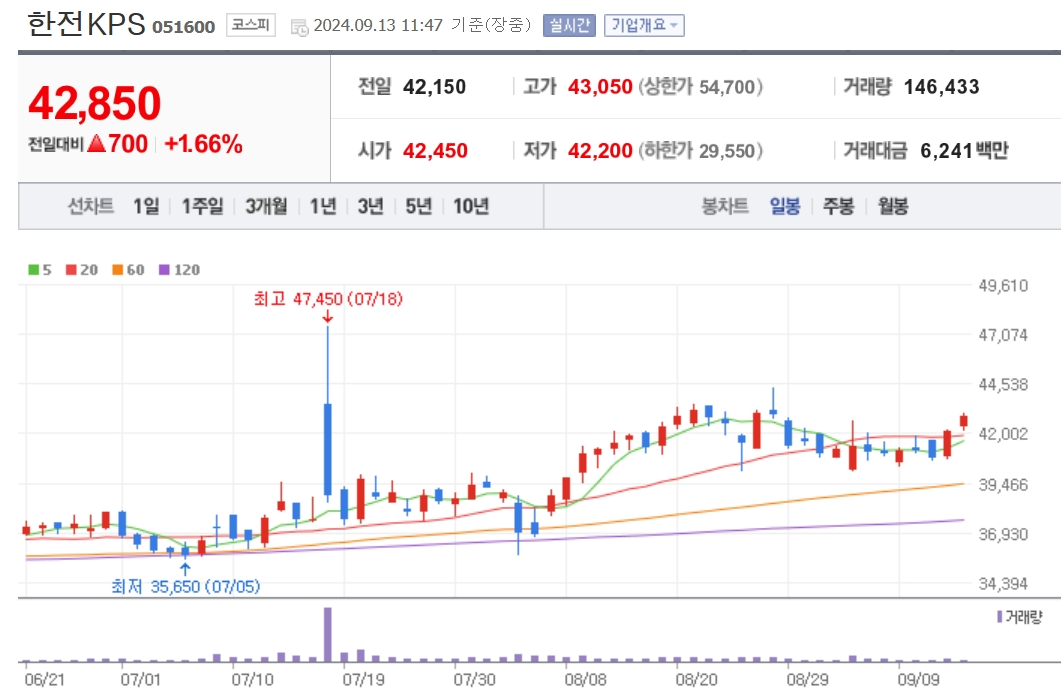Click the 07/19 date axis label
This screenshot has width=1061, height=698.
pyautogui.click(x=363, y=679)
